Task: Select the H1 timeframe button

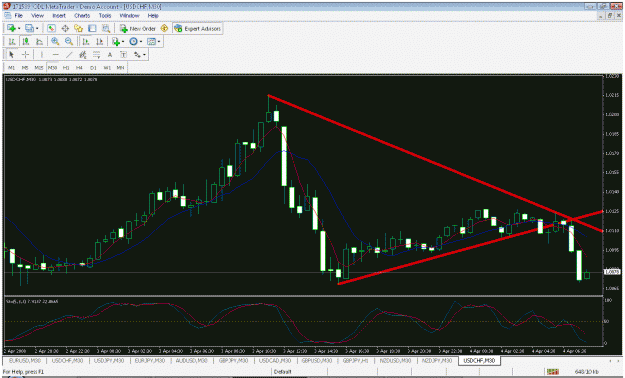Action: 66,67
